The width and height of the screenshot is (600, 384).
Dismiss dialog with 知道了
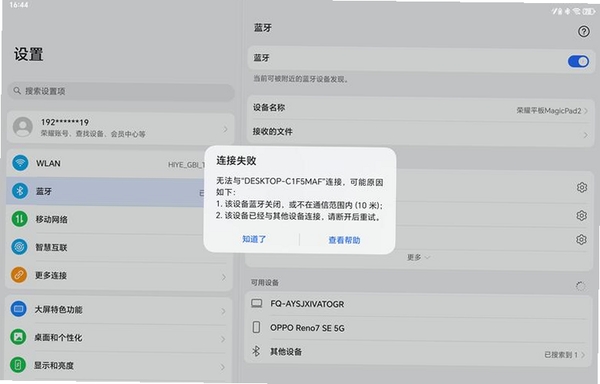pos(254,239)
